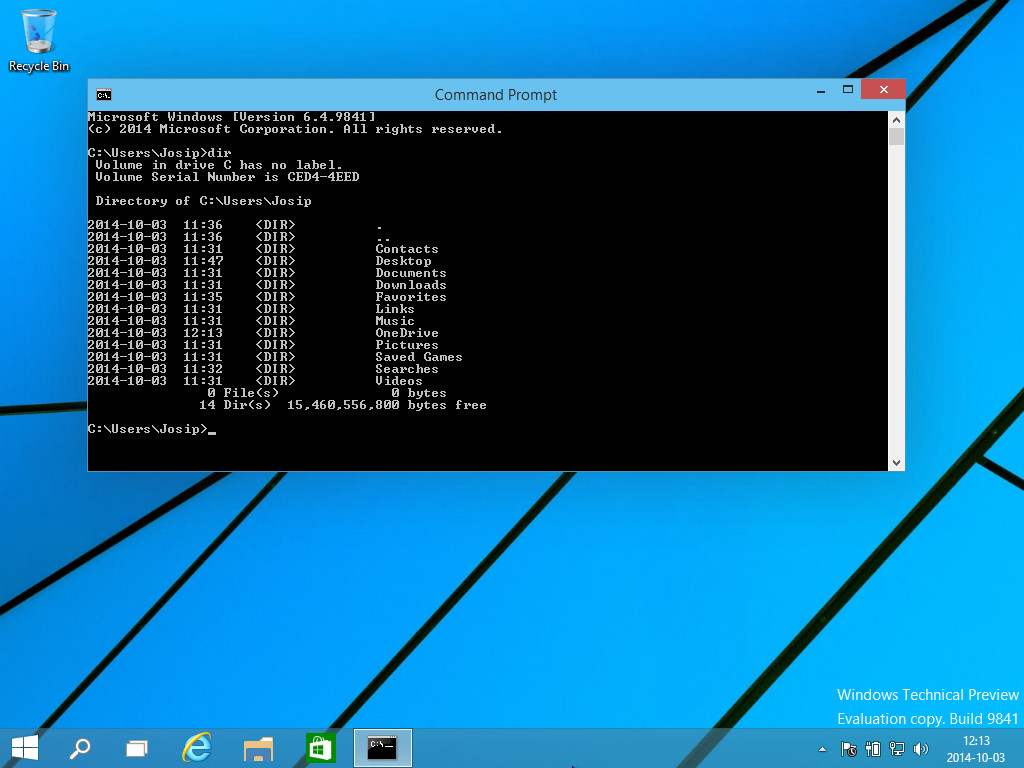Viewport: 1024px width, 768px height.
Task: Open File Explorer from the taskbar
Action: [258, 747]
